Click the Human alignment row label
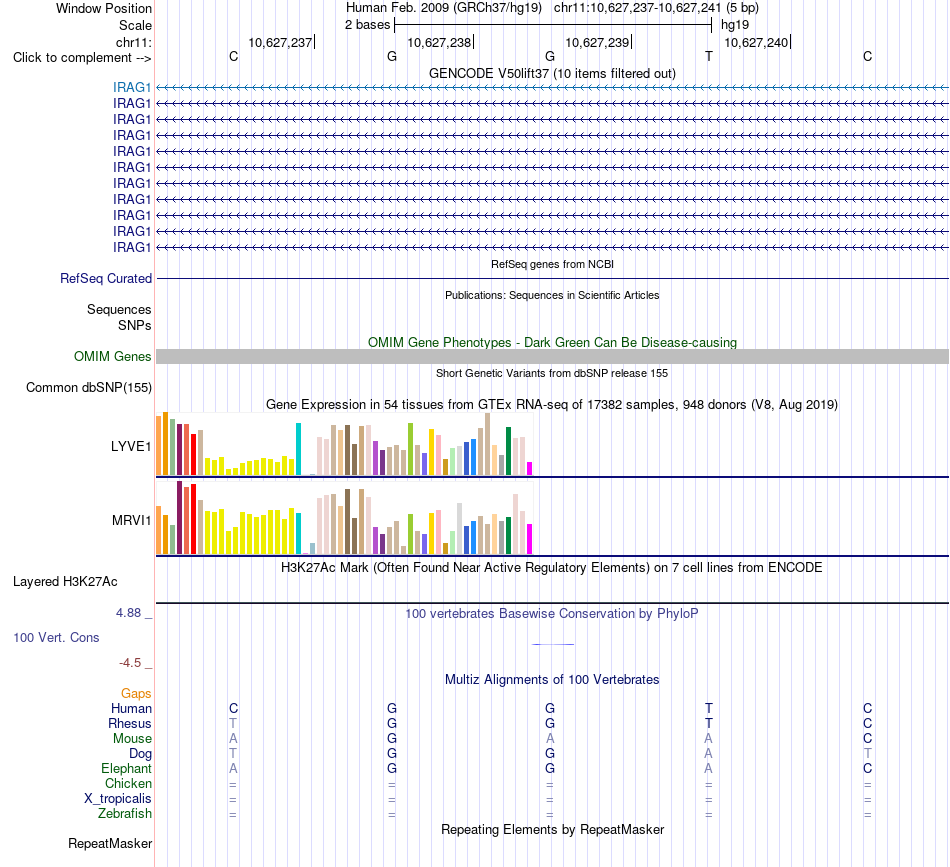The image size is (950, 867). (x=131, y=708)
